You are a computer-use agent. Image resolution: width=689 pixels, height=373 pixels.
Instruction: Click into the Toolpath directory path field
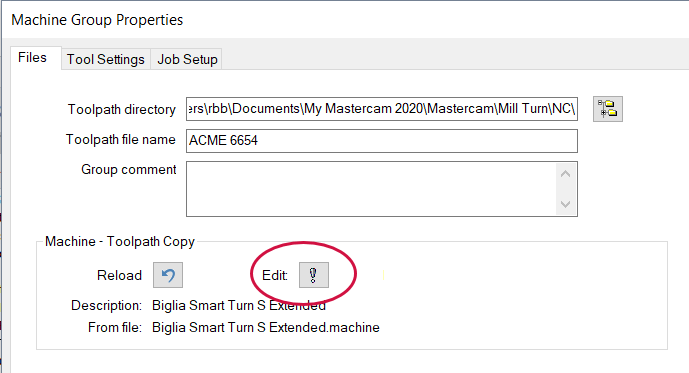point(382,109)
